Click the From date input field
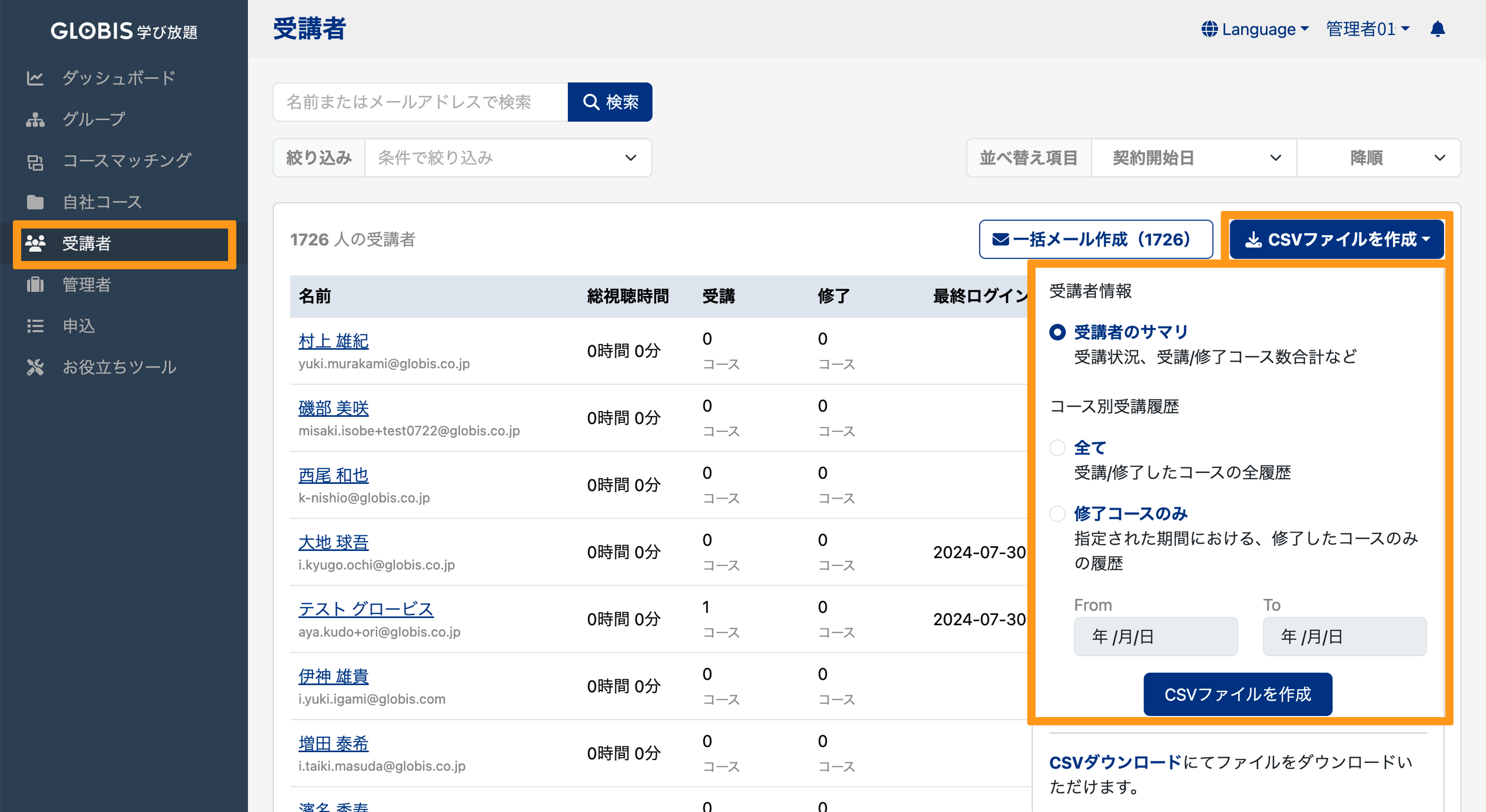 1155,636
